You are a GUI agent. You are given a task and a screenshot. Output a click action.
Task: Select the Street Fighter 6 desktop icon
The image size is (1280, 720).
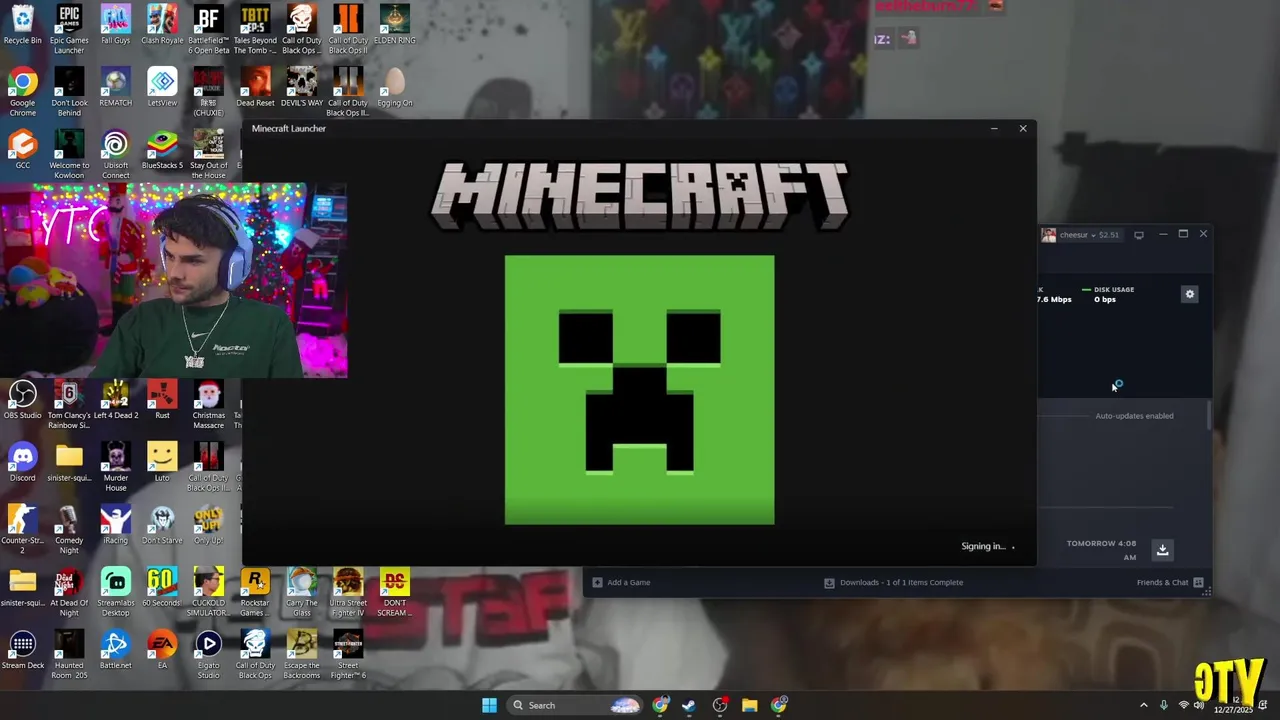pos(348,653)
